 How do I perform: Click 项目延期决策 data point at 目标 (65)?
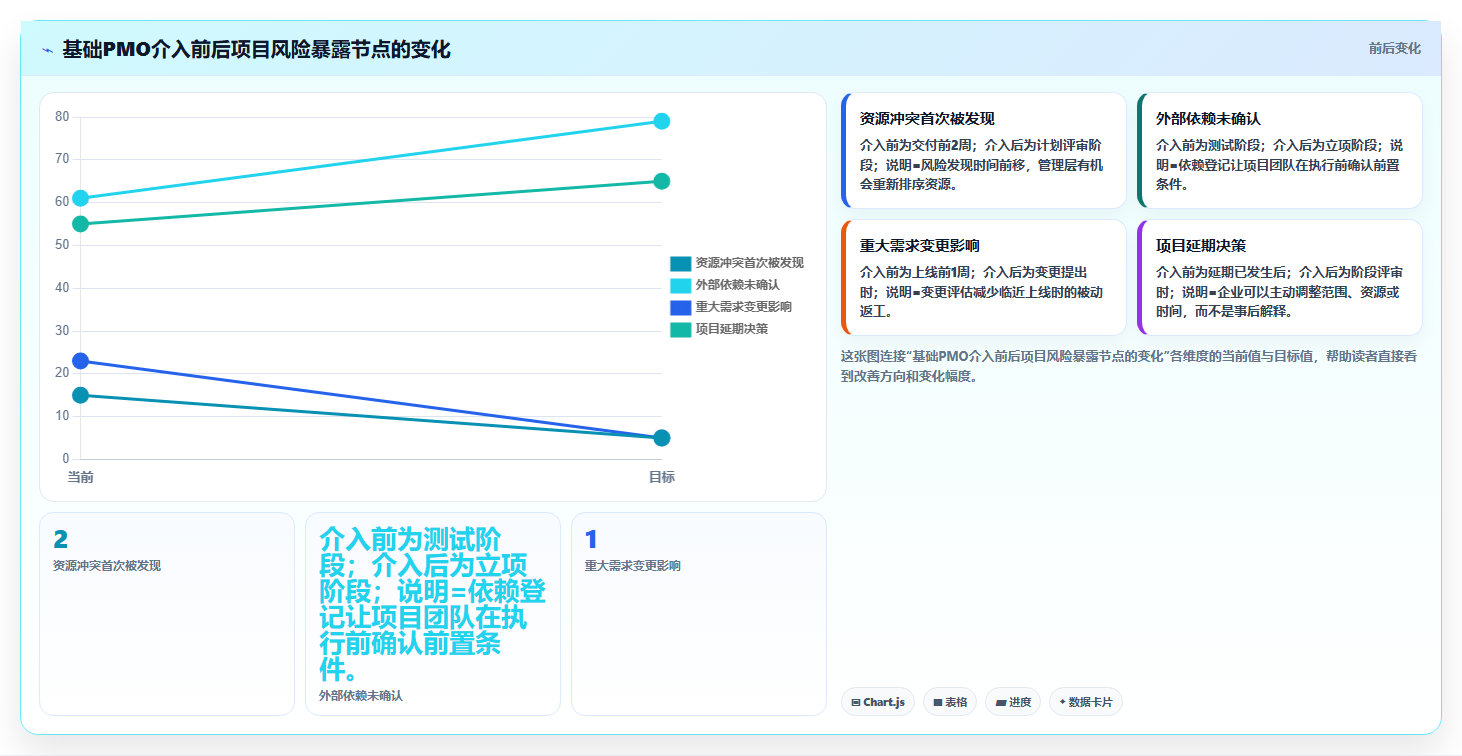661,181
